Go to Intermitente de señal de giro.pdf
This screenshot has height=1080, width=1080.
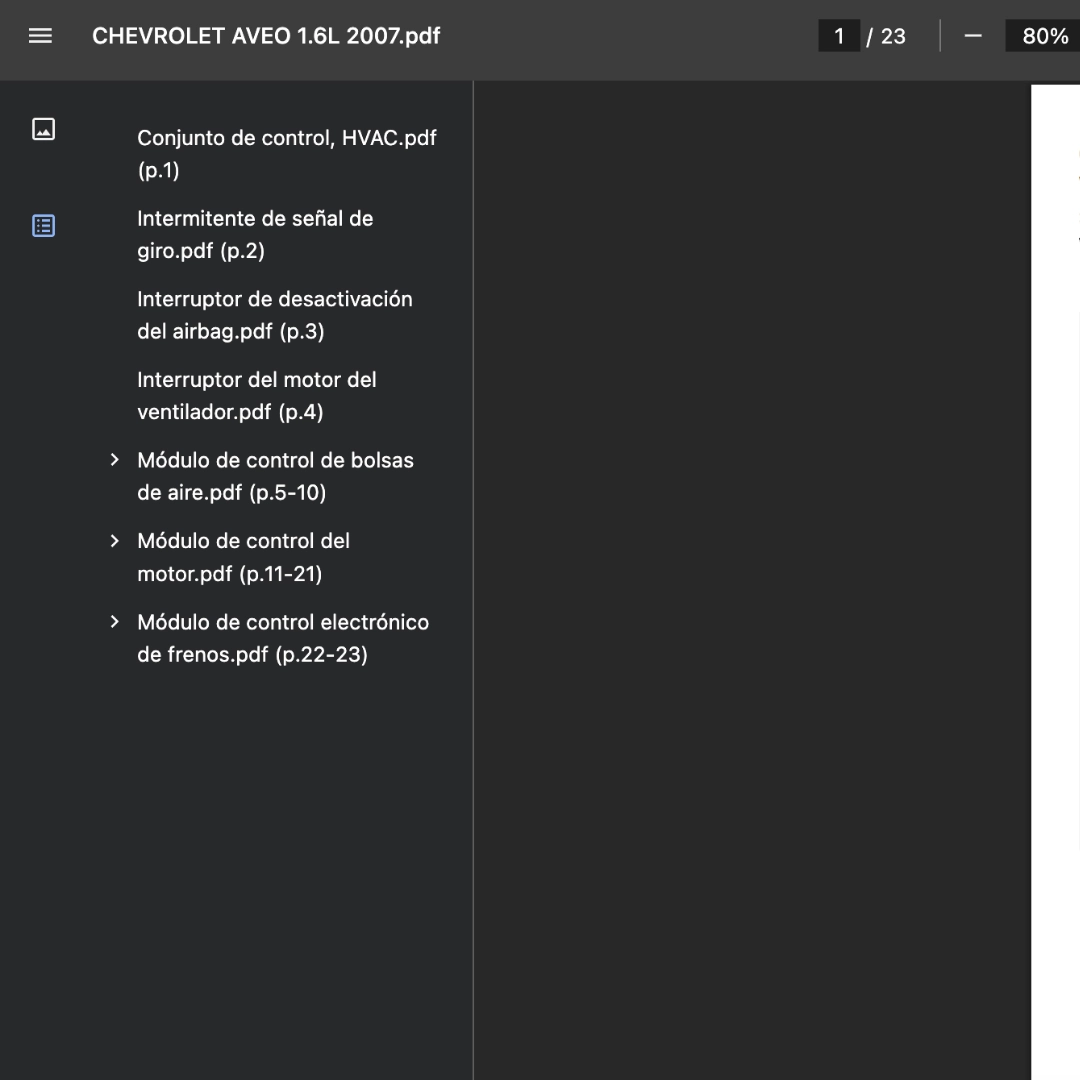click(x=255, y=234)
